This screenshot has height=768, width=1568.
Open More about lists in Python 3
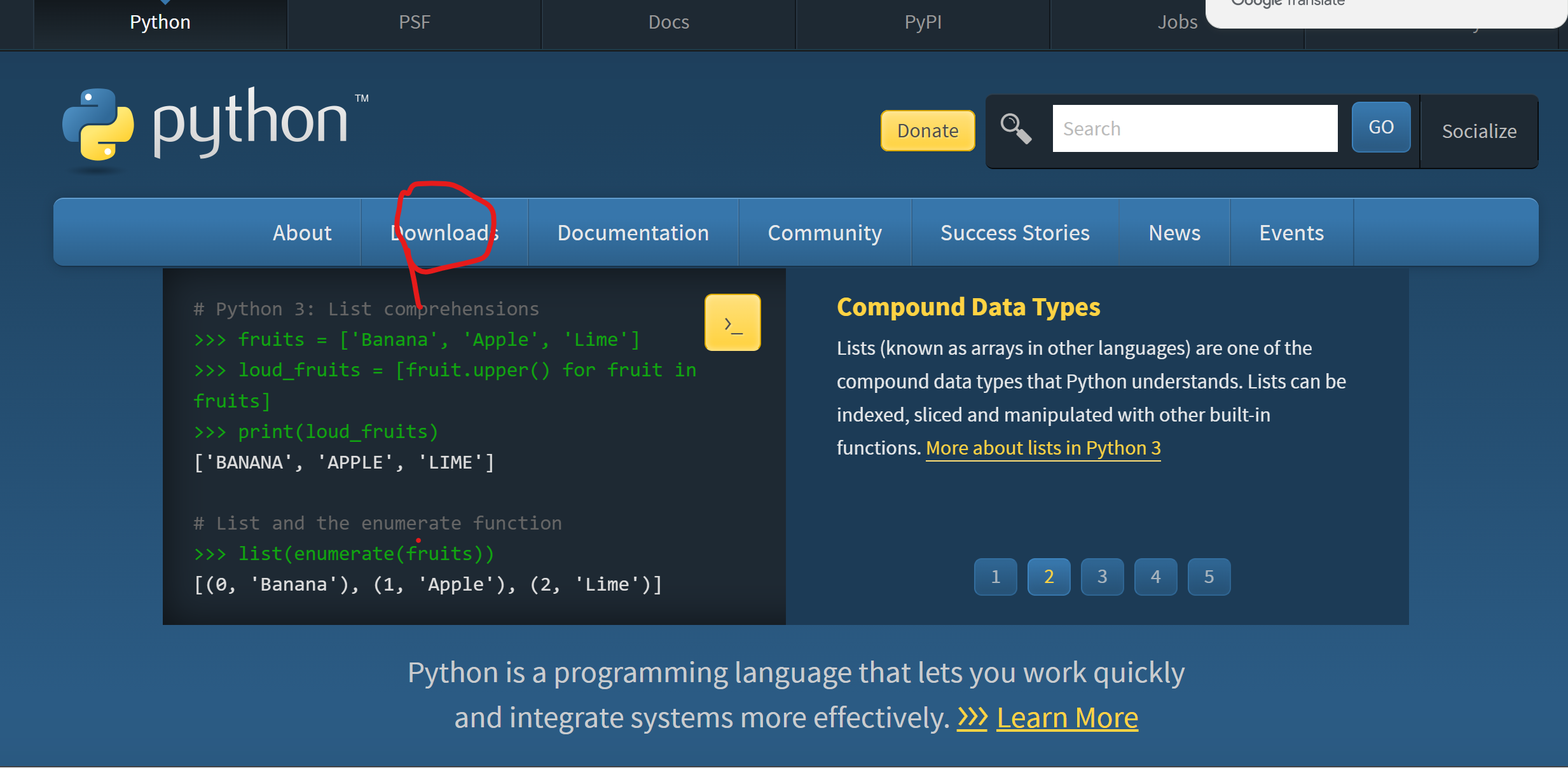tap(1043, 448)
